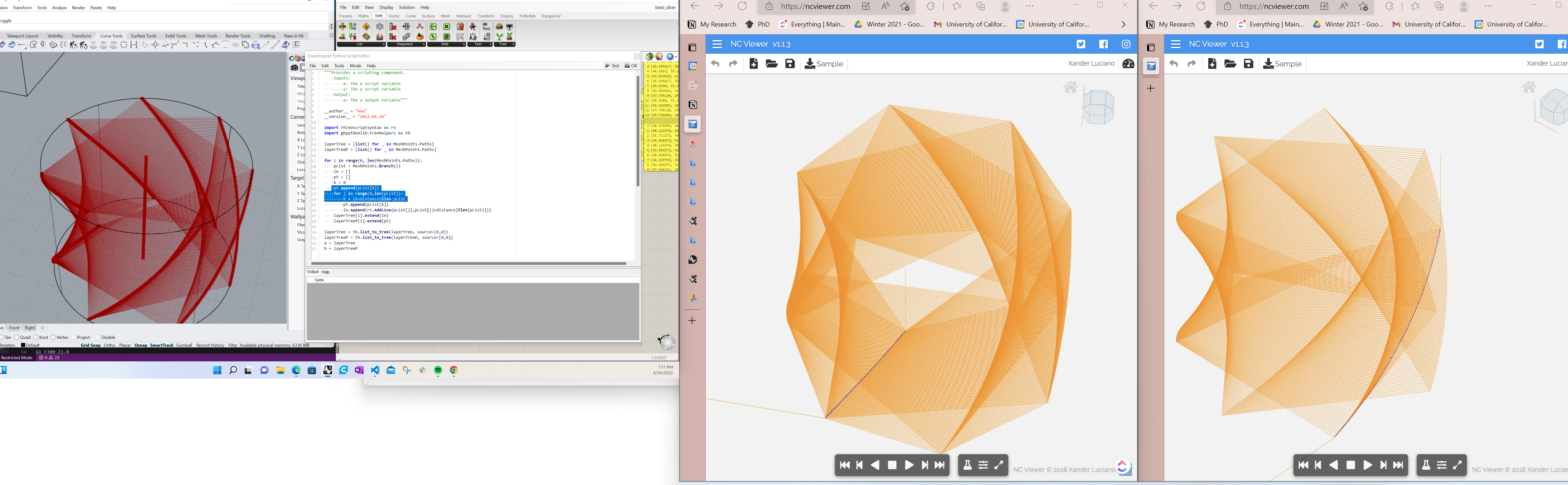
Task: Open the Mode menu in Python Script Editor
Action: tap(355, 66)
